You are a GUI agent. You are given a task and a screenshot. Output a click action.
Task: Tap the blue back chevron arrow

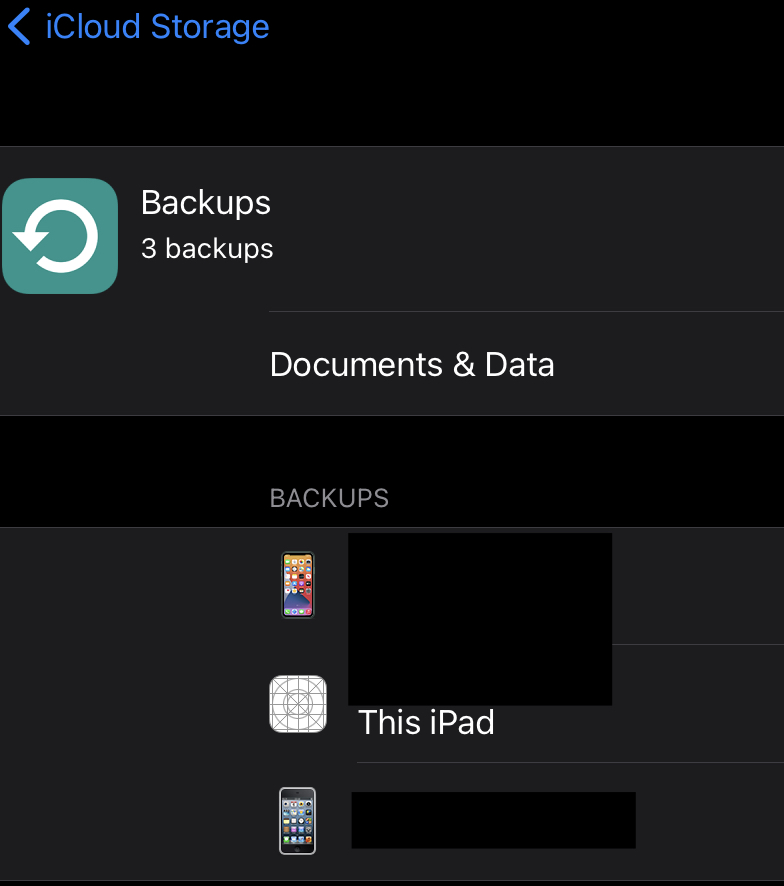tap(19, 27)
